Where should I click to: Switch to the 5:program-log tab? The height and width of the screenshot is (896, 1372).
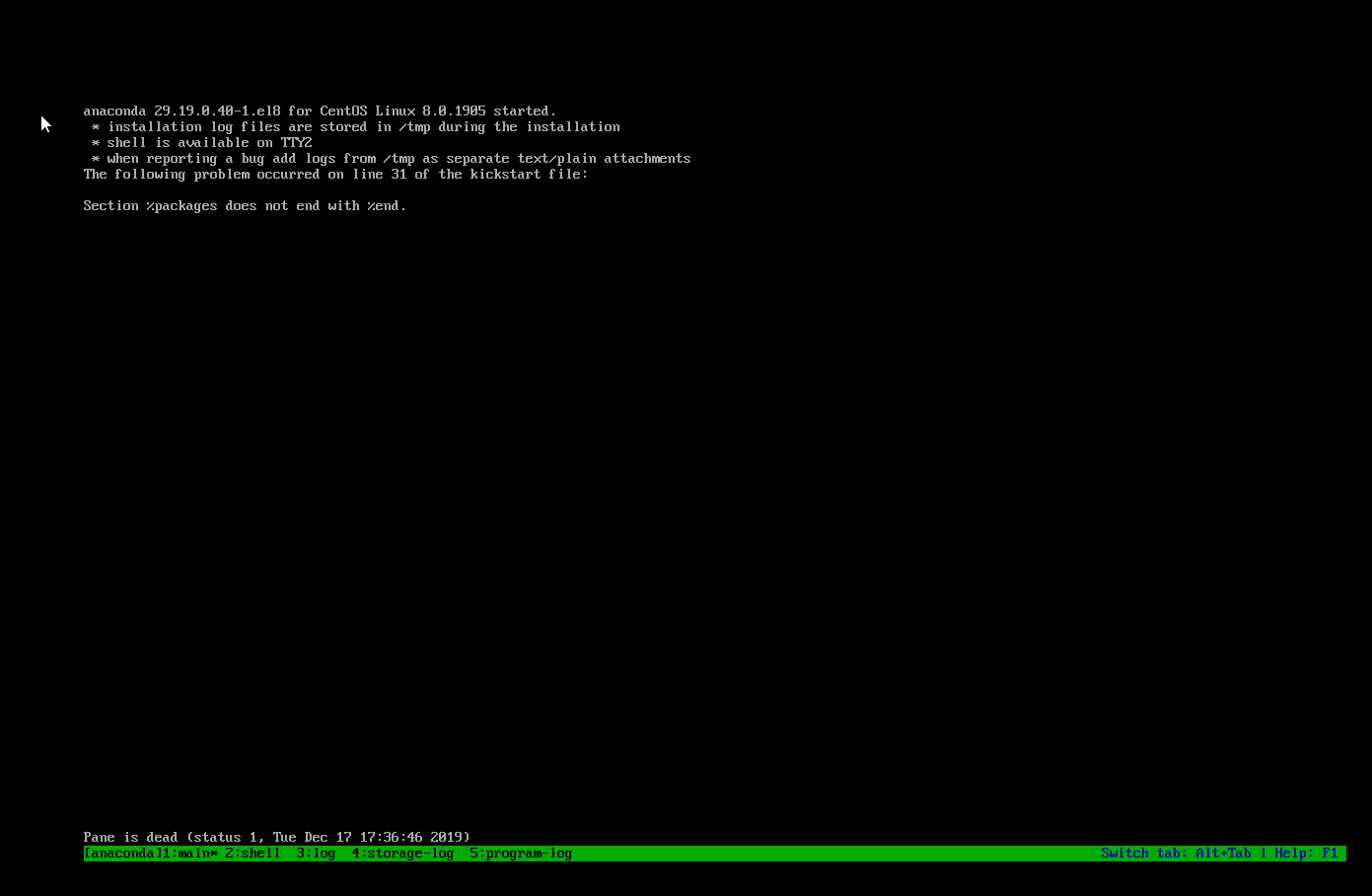(521, 854)
